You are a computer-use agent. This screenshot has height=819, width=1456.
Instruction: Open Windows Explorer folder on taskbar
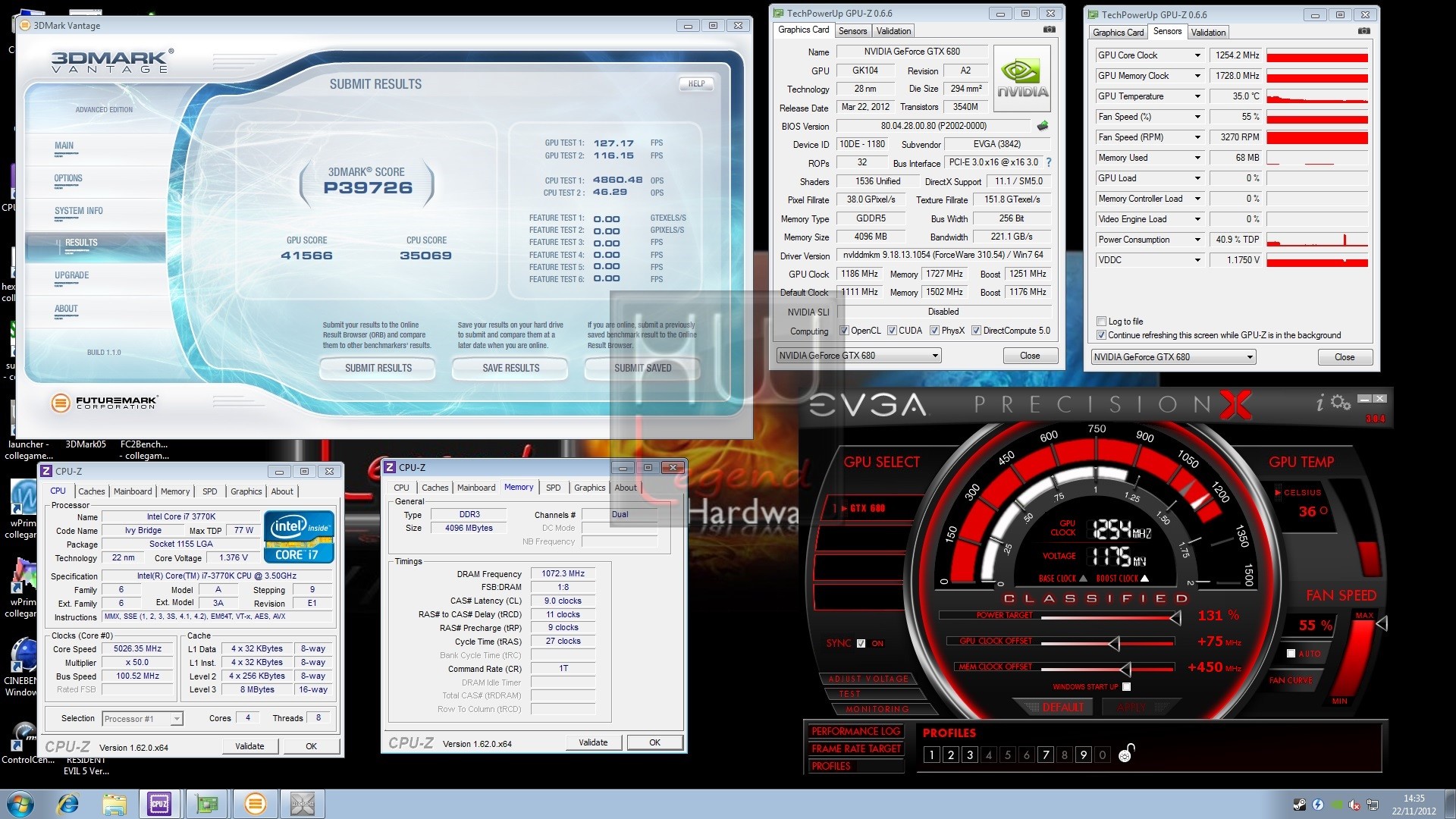pos(114,804)
